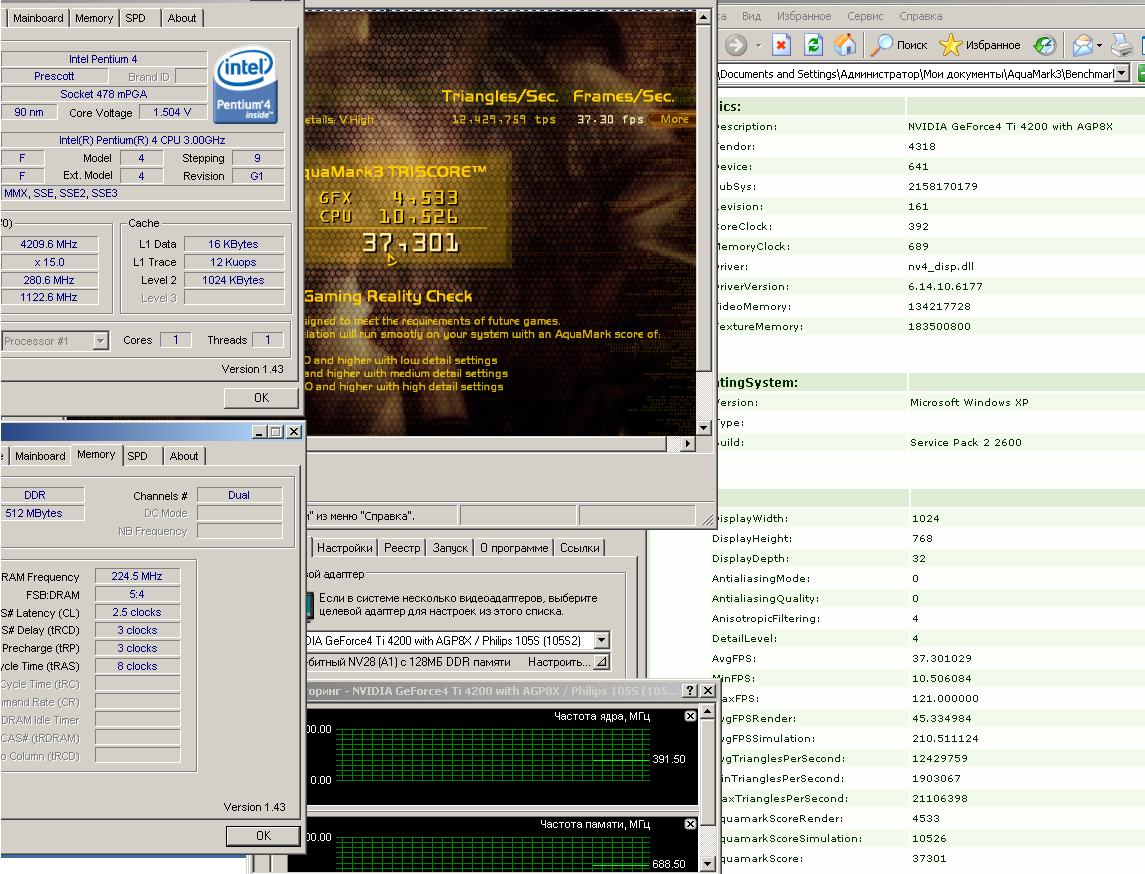
Task: Close the Частота памяти graph with its X
Action: coord(690,824)
